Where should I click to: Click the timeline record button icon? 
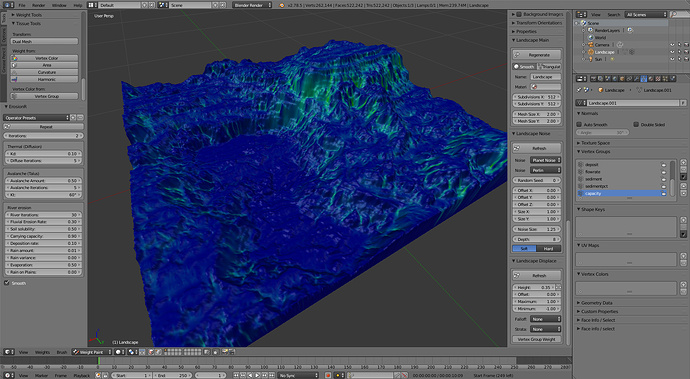[x=328, y=375]
